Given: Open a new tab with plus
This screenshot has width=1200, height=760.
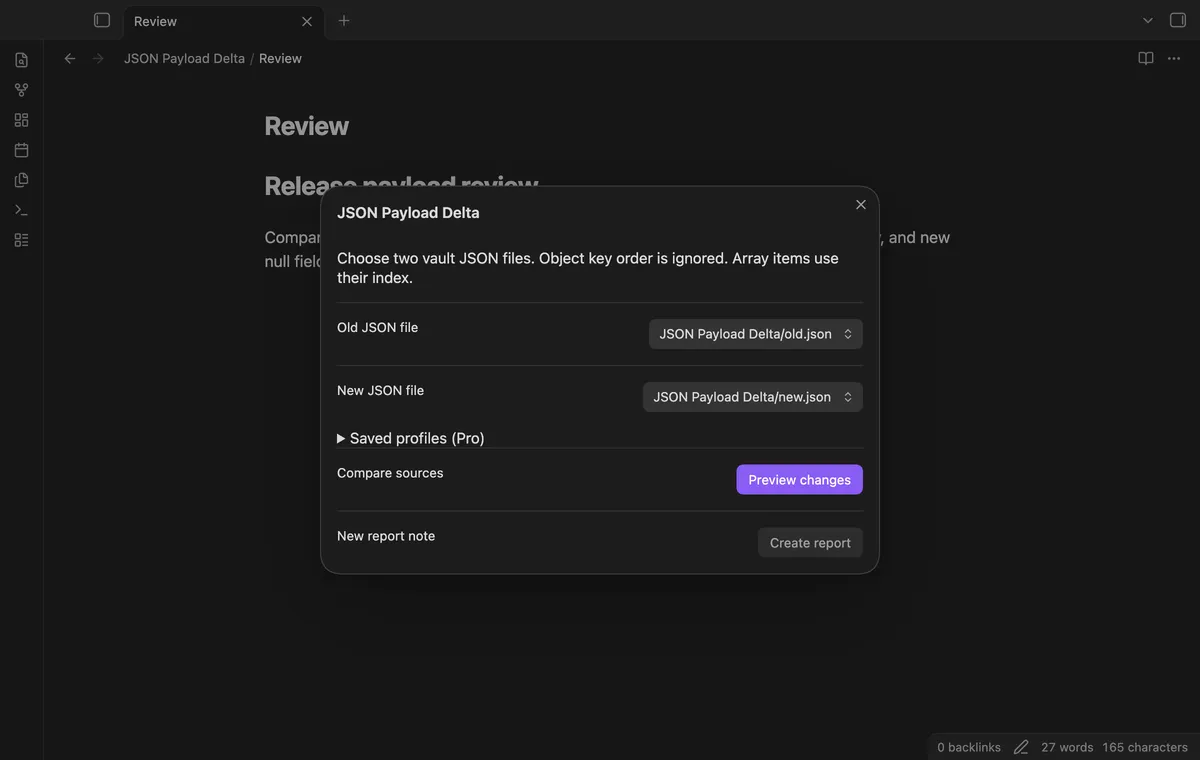Looking at the screenshot, I should (344, 20).
